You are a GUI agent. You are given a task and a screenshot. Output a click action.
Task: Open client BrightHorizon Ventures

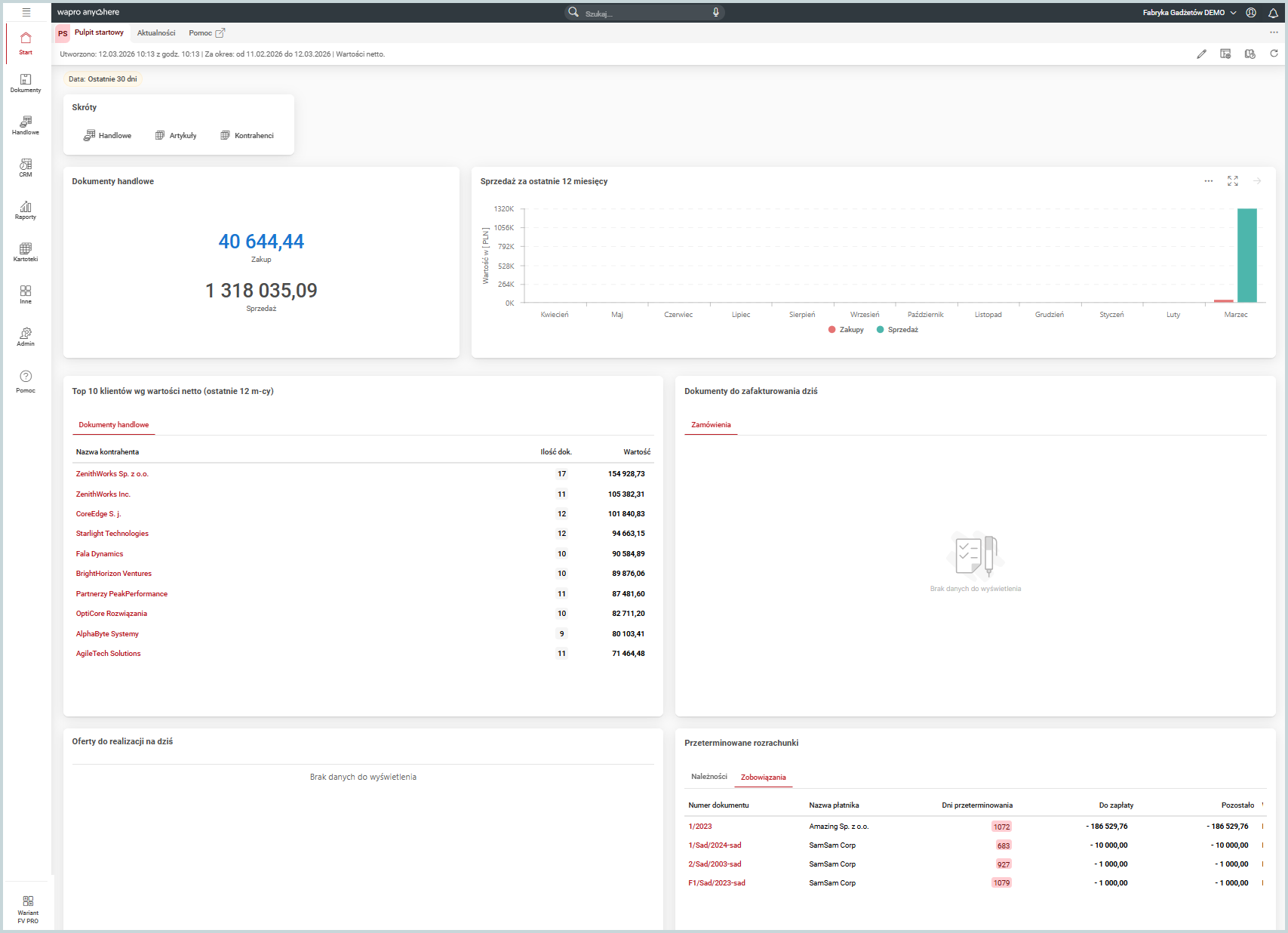point(114,574)
